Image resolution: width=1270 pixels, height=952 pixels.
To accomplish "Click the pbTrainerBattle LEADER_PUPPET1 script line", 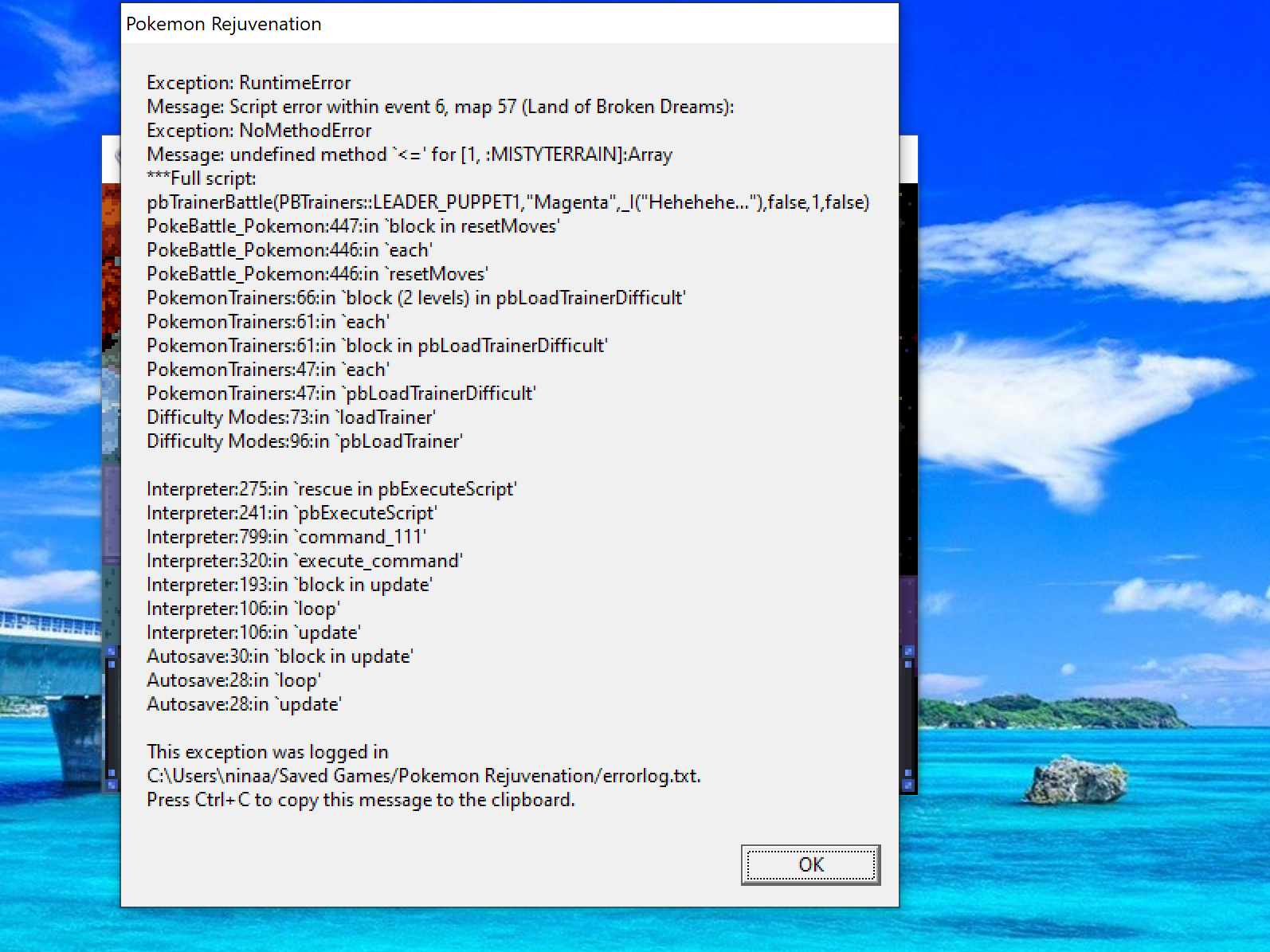I will click(508, 202).
